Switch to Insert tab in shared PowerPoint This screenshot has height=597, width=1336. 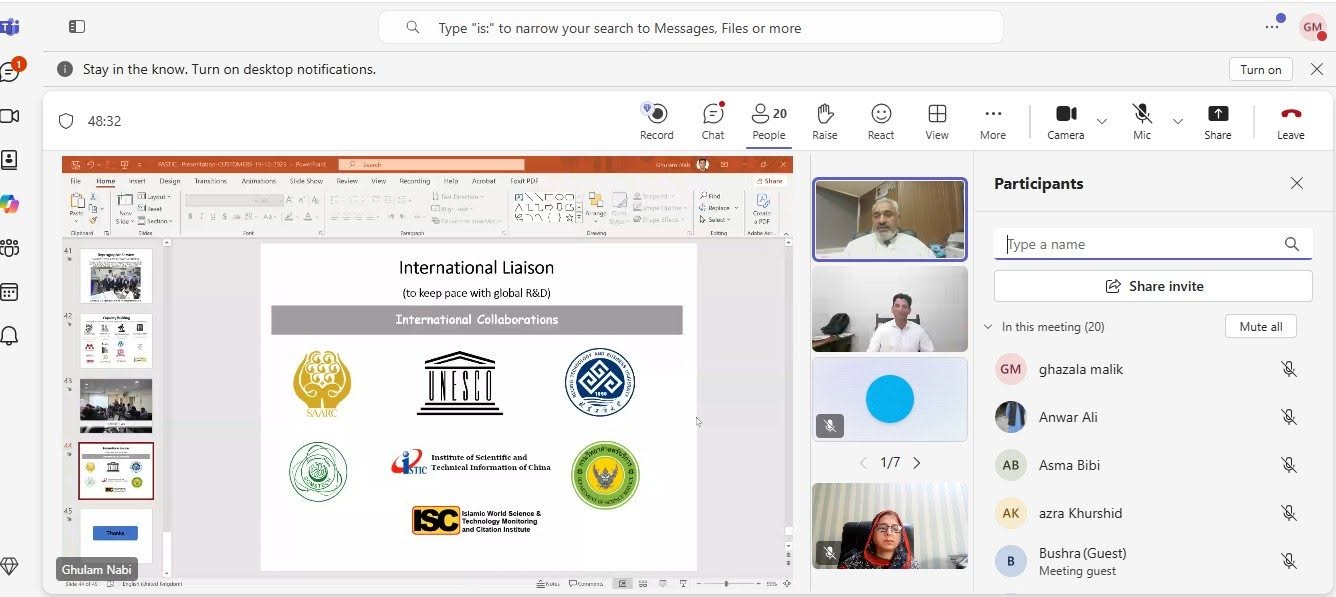point(137,181)
